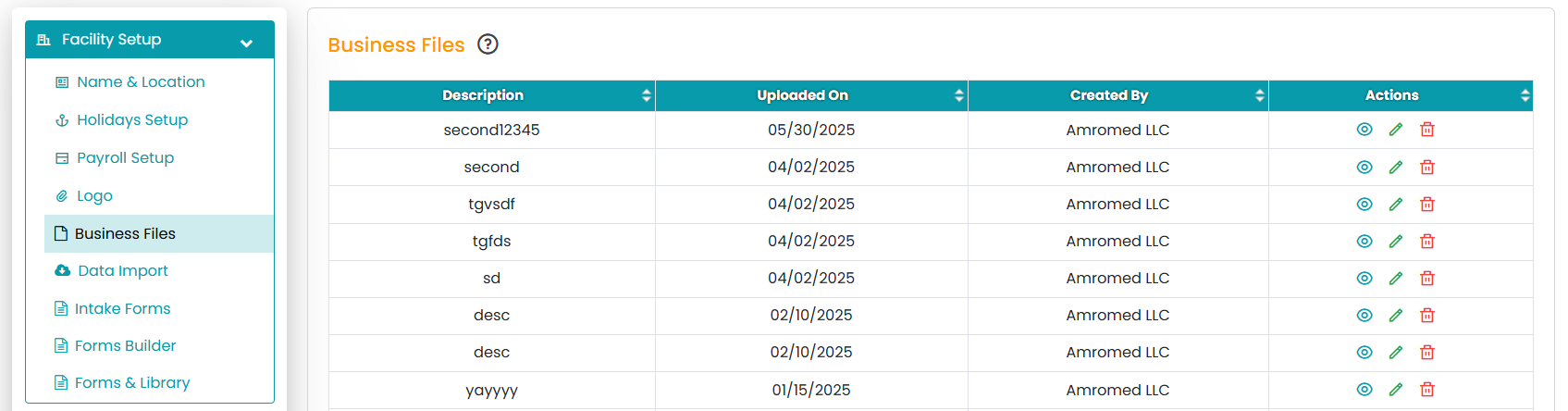Click the pencil icon for yayyyy row
1568x411 pixels.
1396,390
